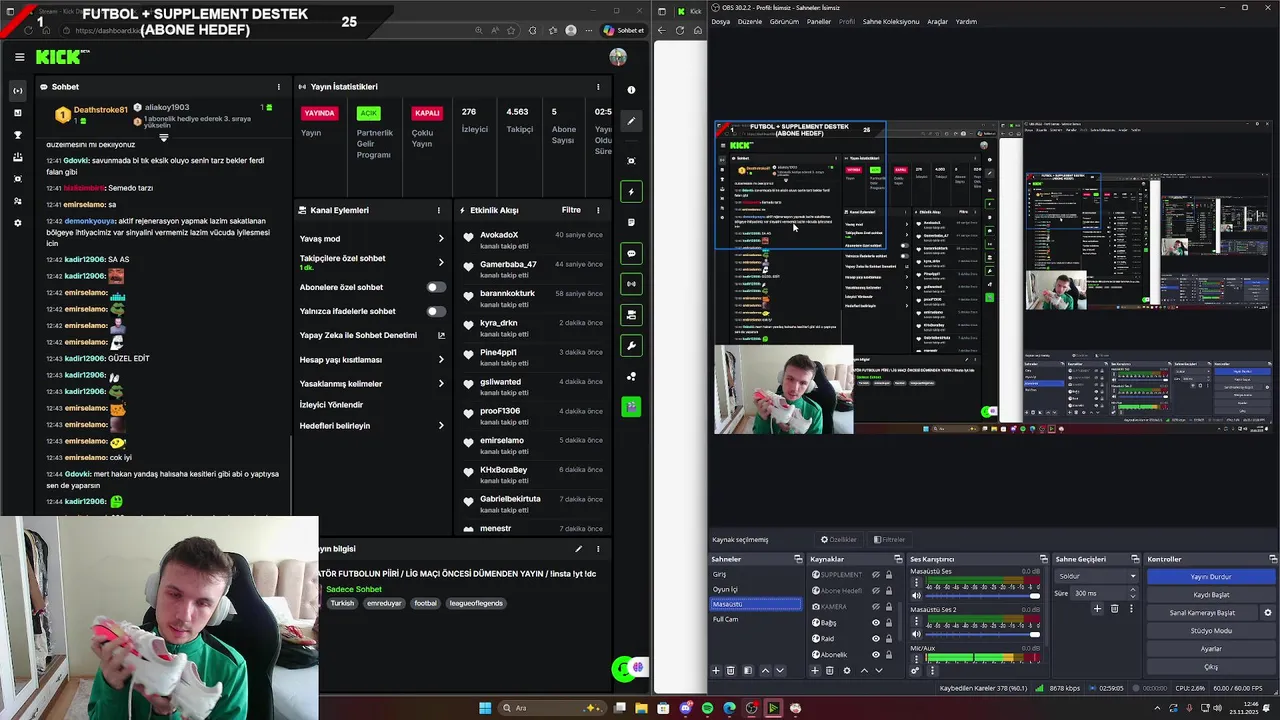Viewport: 1280px width, 720px height.
Task: Hide the Raid source
Action: (876, 639)
